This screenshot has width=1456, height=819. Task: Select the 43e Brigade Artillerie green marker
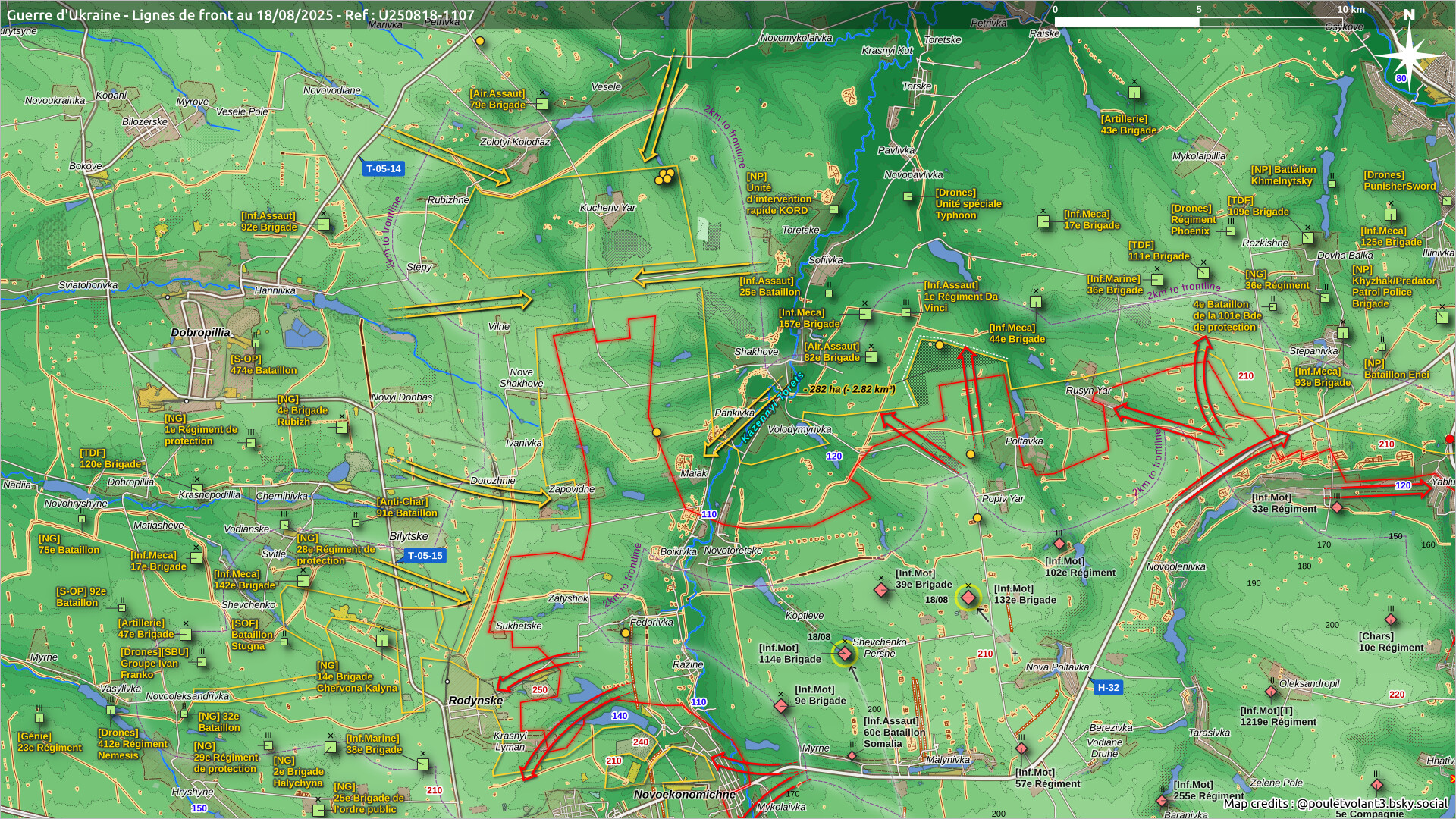coord(1134,93)
